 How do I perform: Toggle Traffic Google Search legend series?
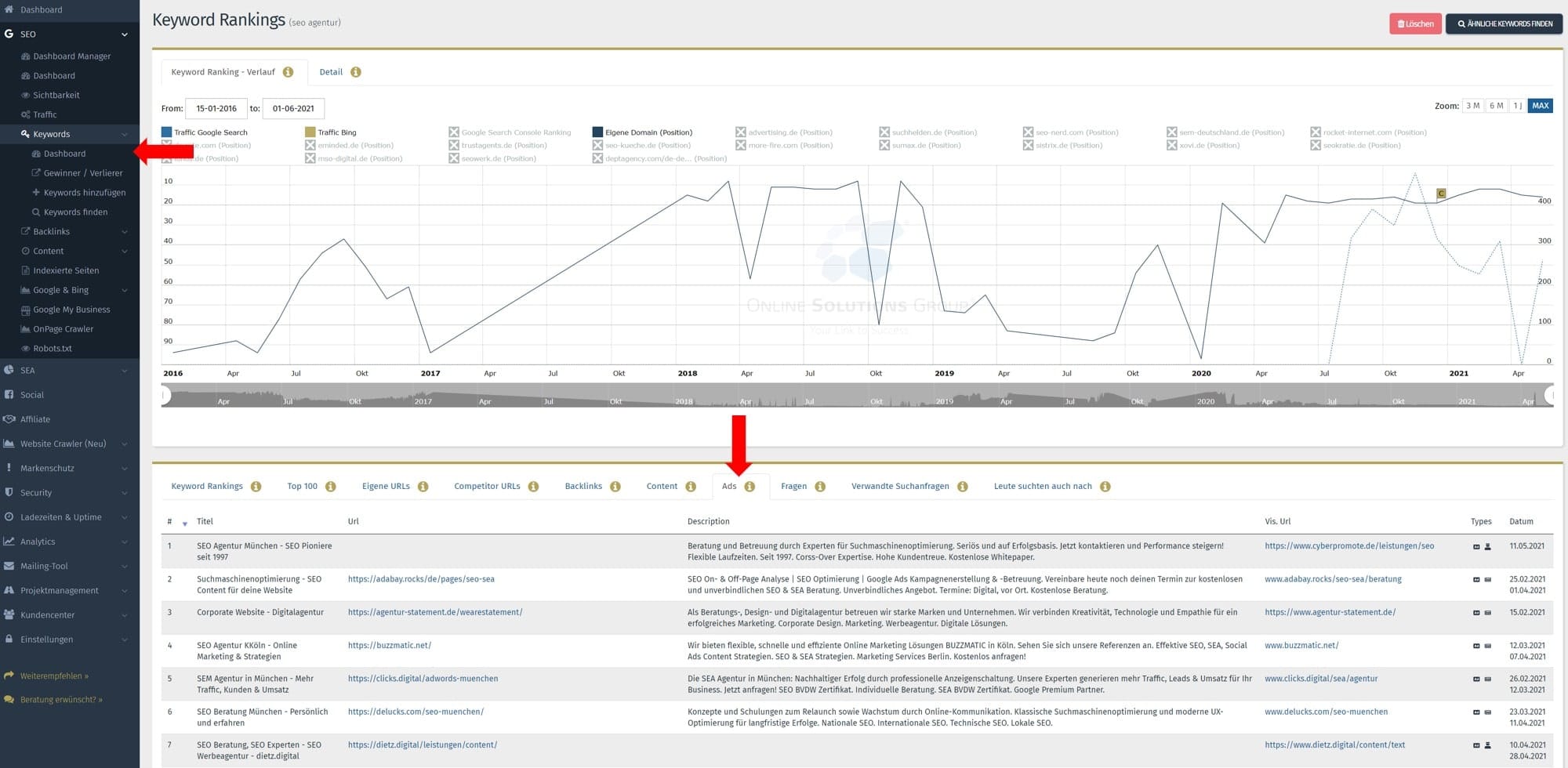pyautogui.click(x=205, y=132)
